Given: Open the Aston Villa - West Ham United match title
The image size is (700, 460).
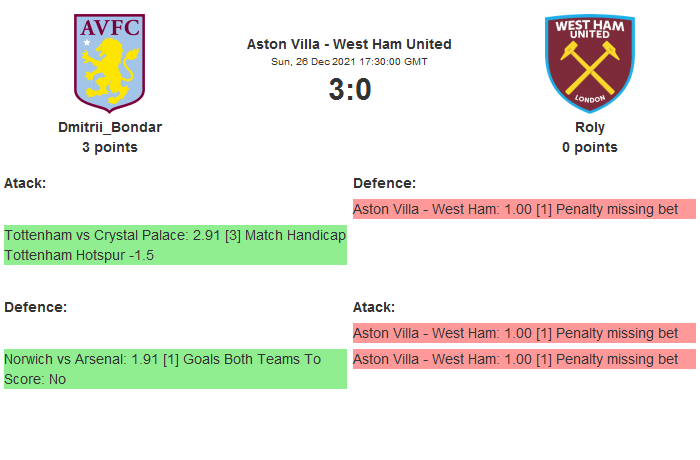Looking at the screenshot, I should click(x=349, y=44).
